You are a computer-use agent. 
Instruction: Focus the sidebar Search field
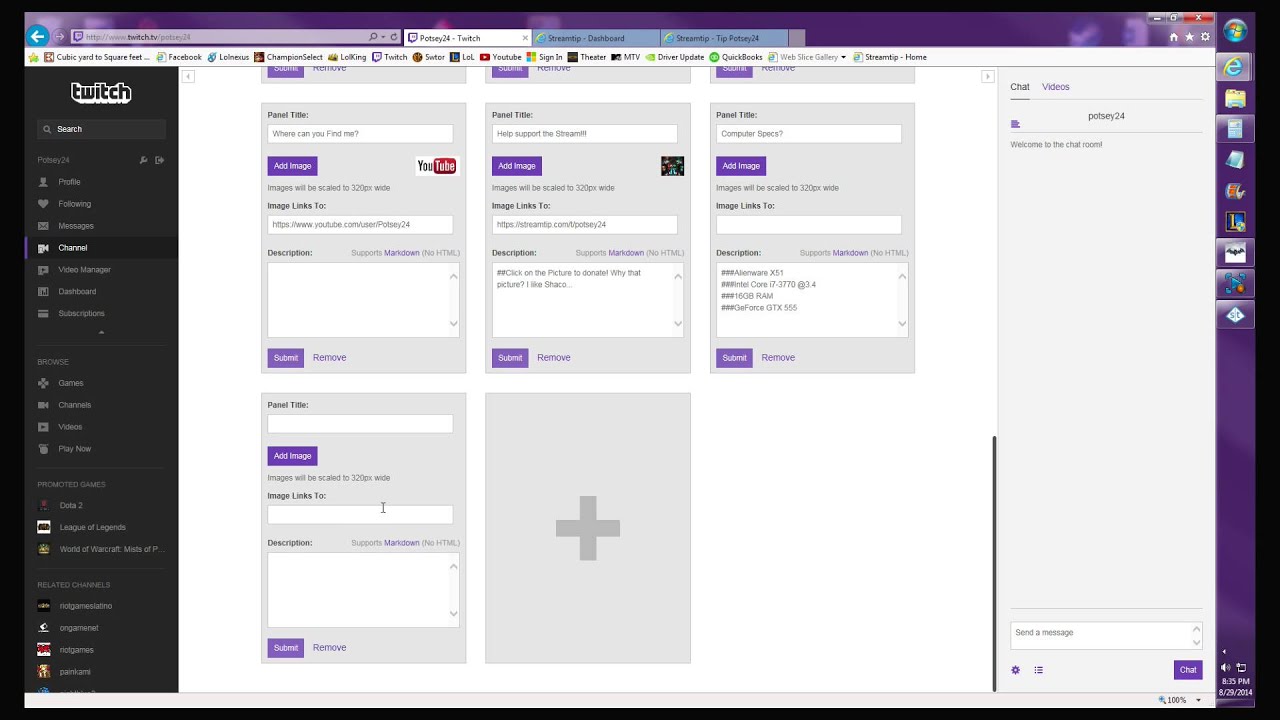point(101,129)
